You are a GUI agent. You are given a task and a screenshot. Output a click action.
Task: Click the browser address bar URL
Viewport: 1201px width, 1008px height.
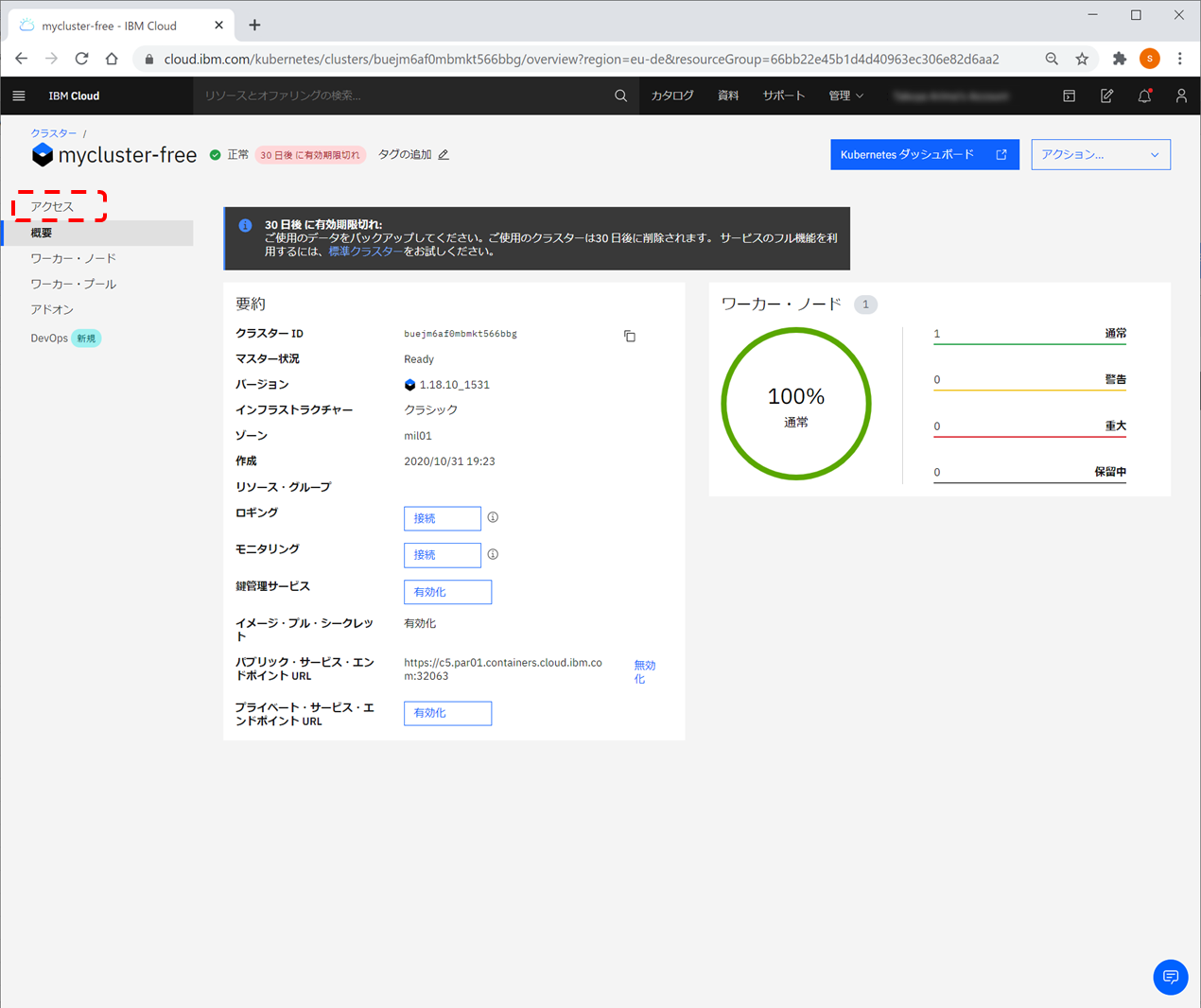click(582, 59)
